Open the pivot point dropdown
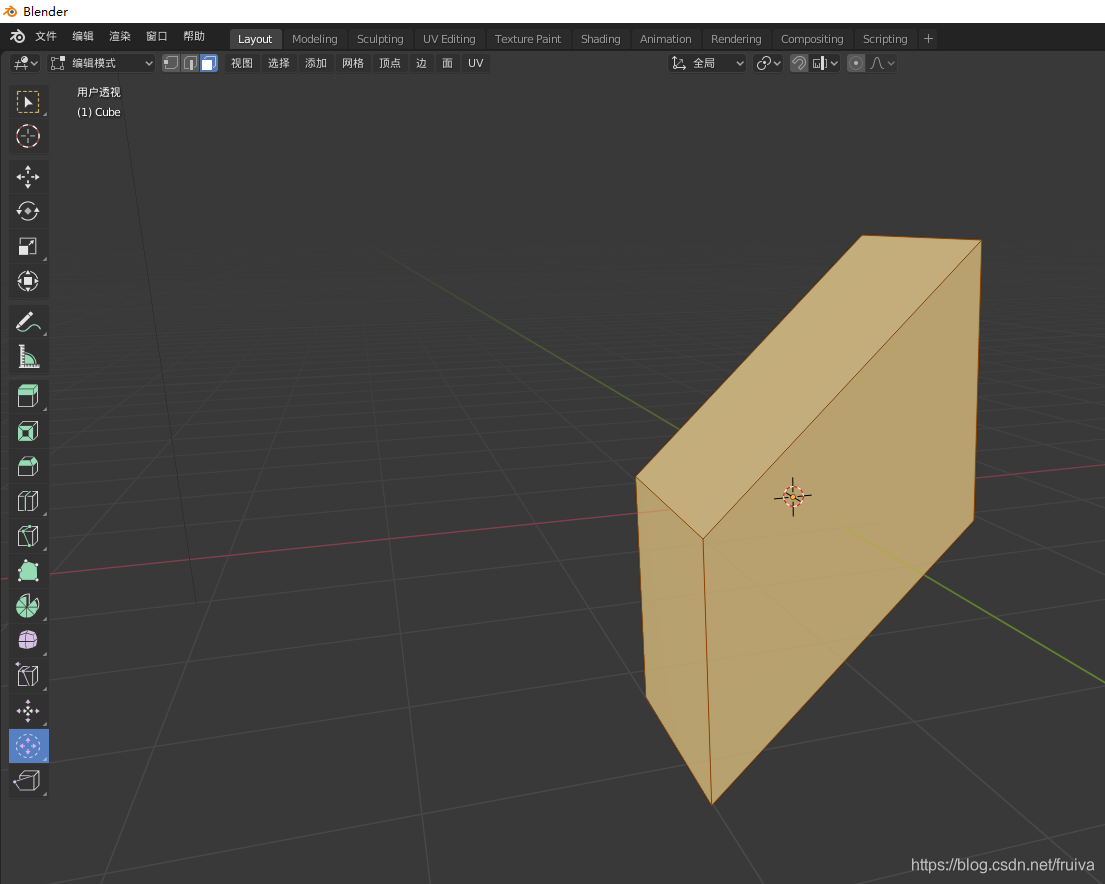The width and height of the screenshot is (1105, 884). tap(768, 63)
